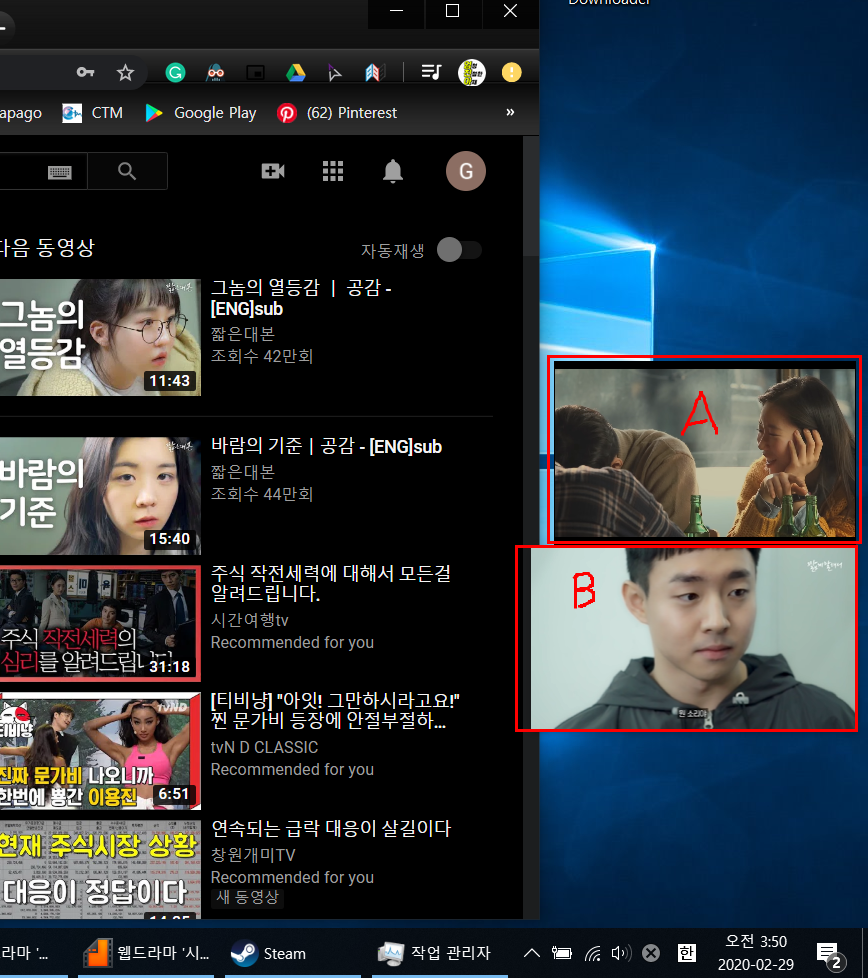Viewport: 868px width, 978px height.
Task: Click the battery status tray icon
Action: [x=562, y=953]
